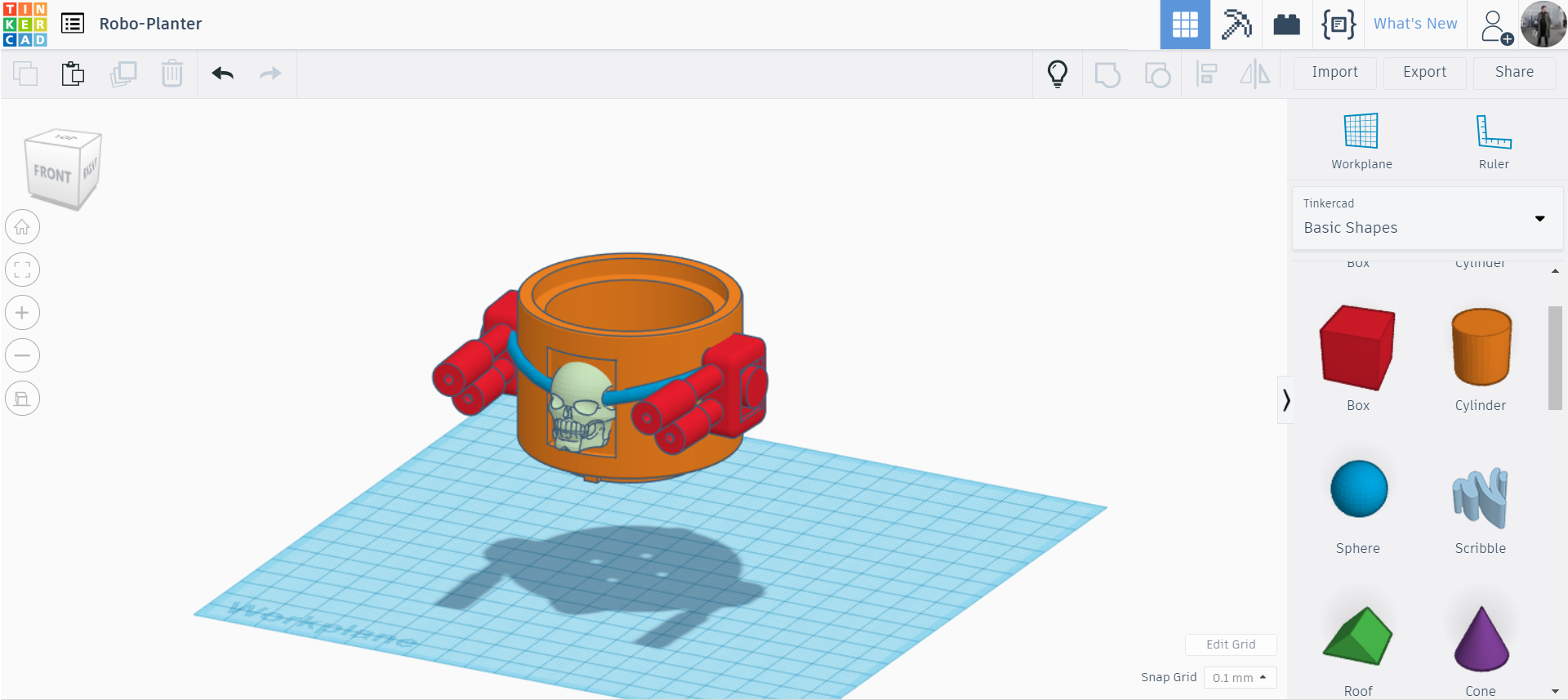This screenshot has height=700, width=1568.
Task: Click the What's New link
Action: [x=1415, y=24]
